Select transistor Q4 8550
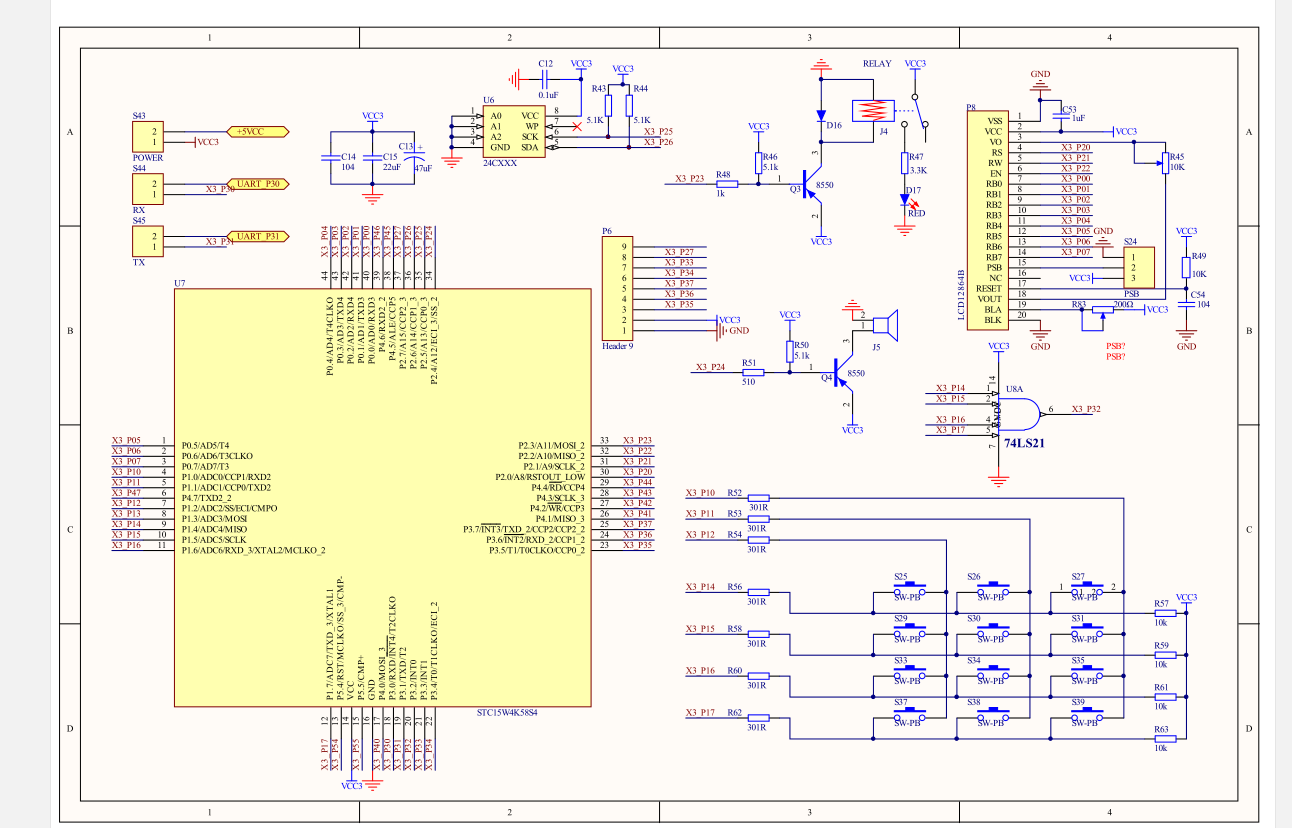1292x828 pixels. coord(845,374)
